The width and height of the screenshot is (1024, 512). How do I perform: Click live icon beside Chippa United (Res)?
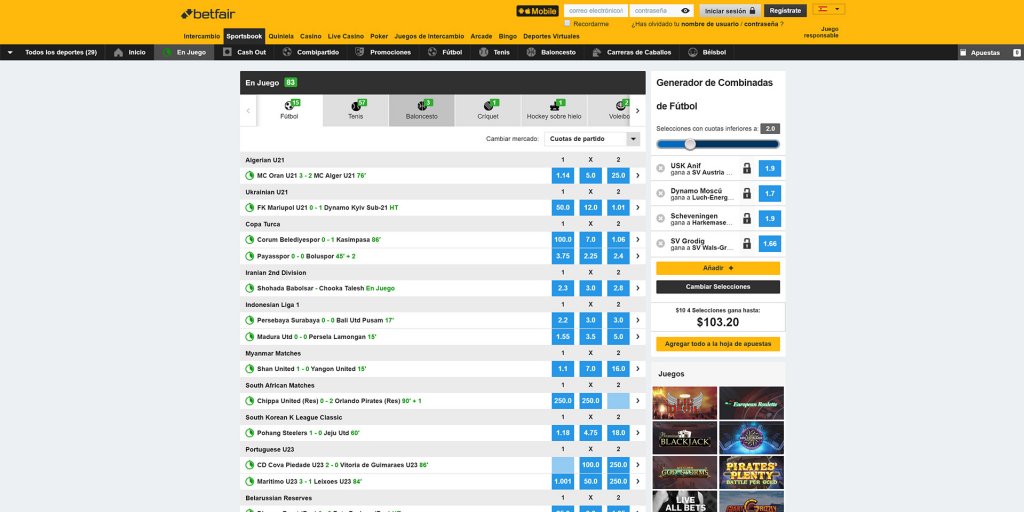pos(249,401)
